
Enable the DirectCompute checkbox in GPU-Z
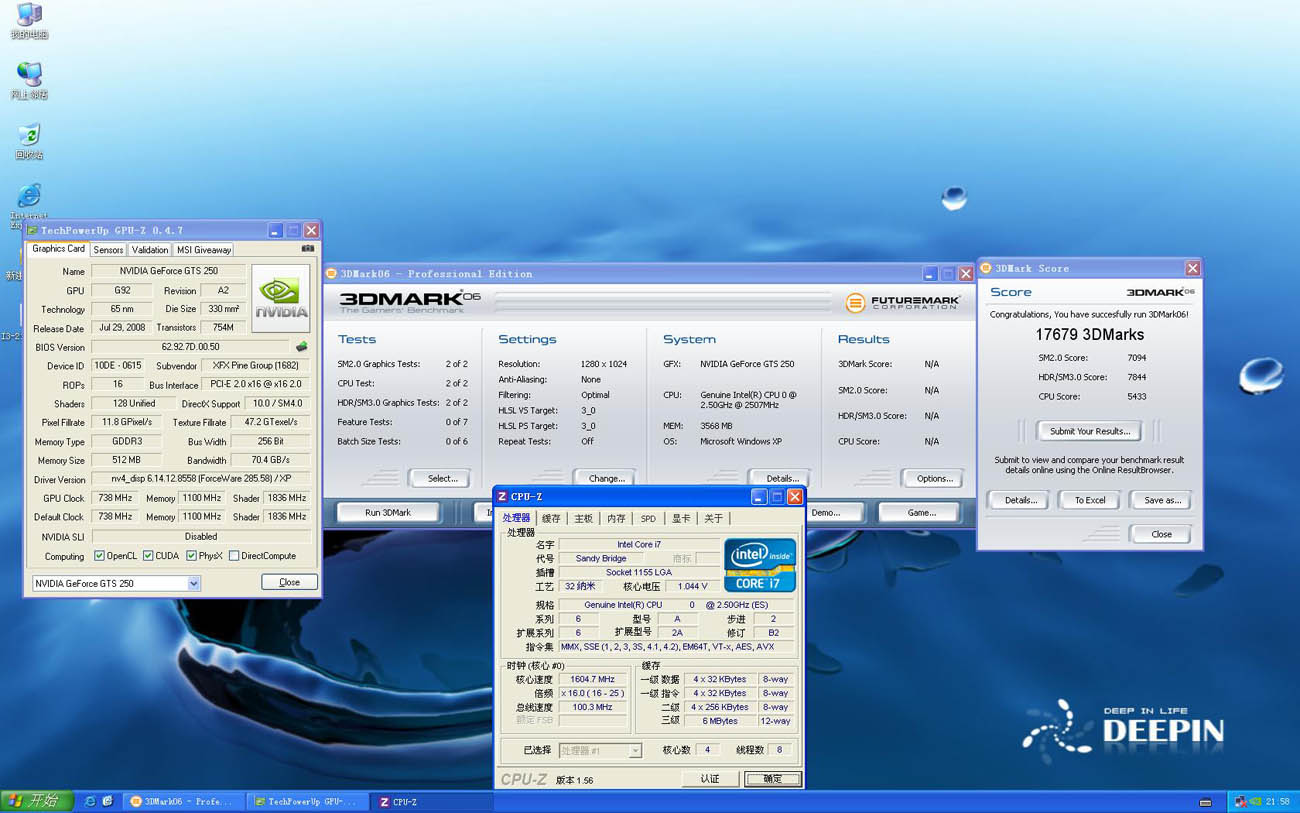[234, 556]
